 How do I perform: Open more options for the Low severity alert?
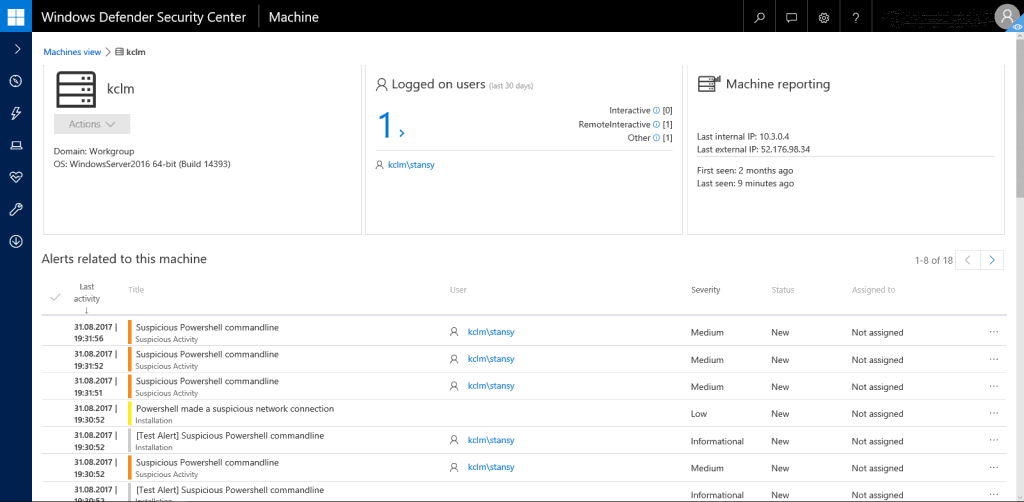993,414
